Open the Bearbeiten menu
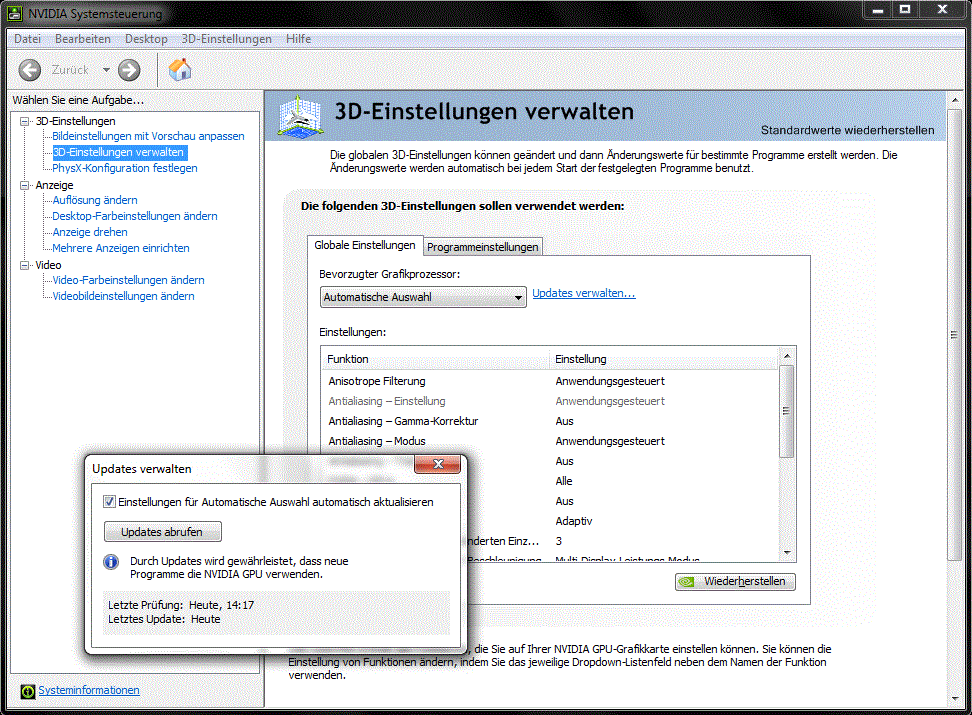Screen dimensions: 972x715 click(x=82, y=39)
